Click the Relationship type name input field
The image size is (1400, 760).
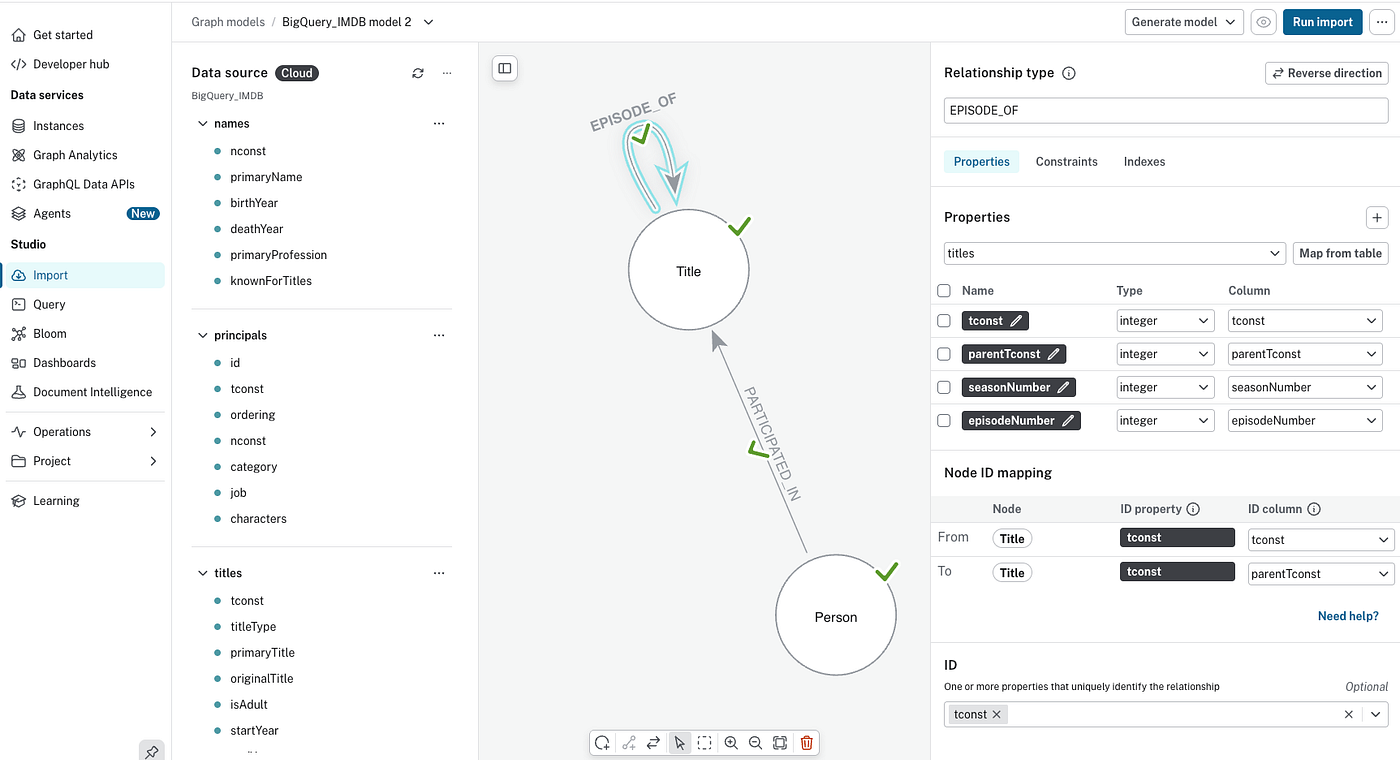[x=1166, y=111]
